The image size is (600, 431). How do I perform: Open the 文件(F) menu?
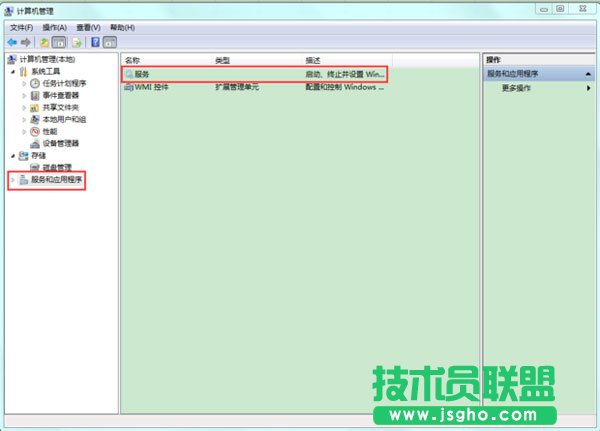coord(21,28)
